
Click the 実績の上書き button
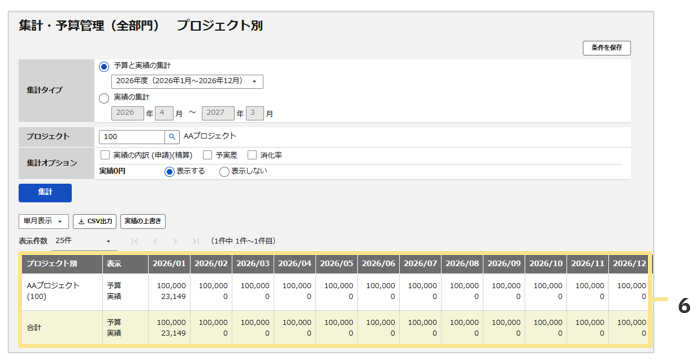[x=142, y=221]
